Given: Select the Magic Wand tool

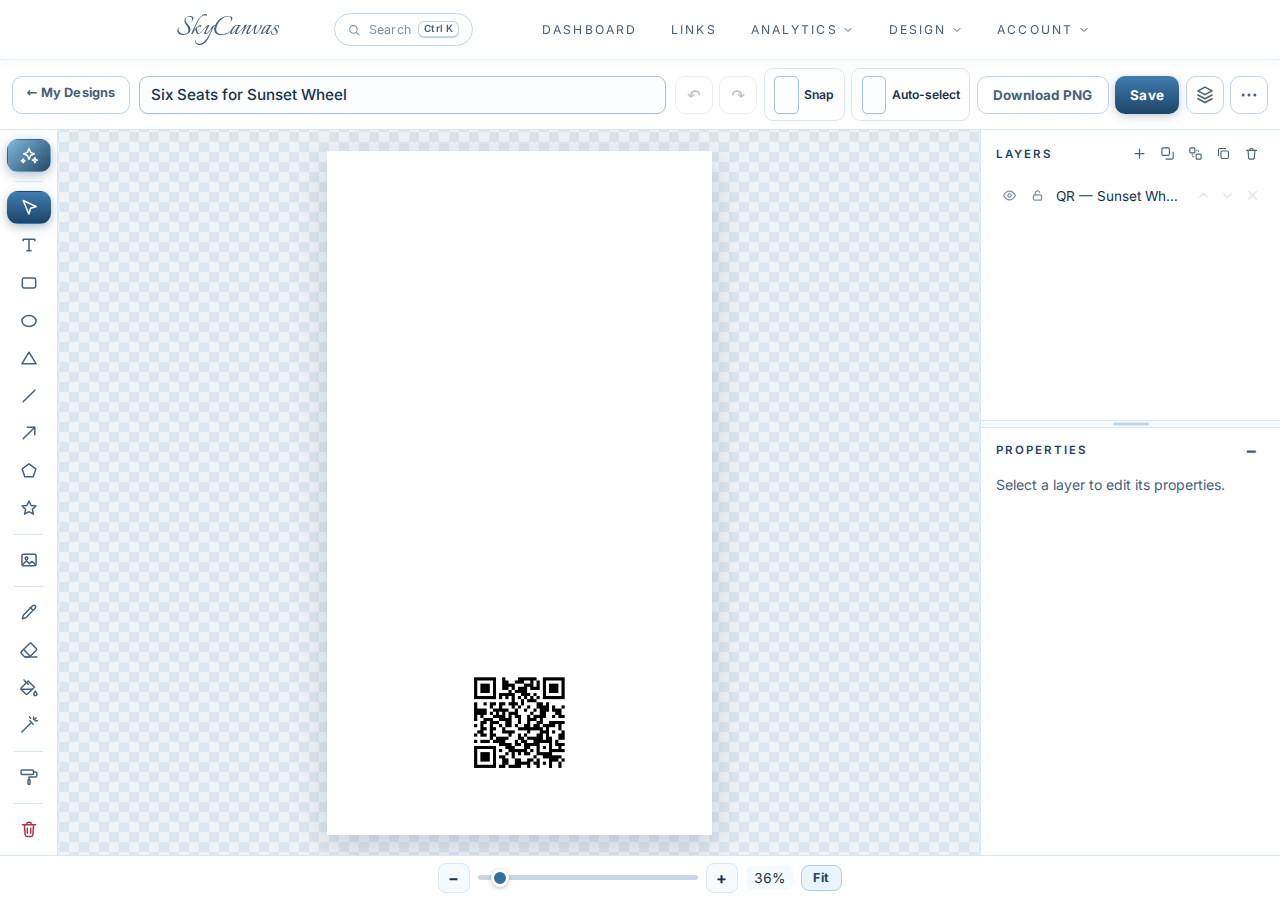Looking at the screenshot, I should [29, 724].
